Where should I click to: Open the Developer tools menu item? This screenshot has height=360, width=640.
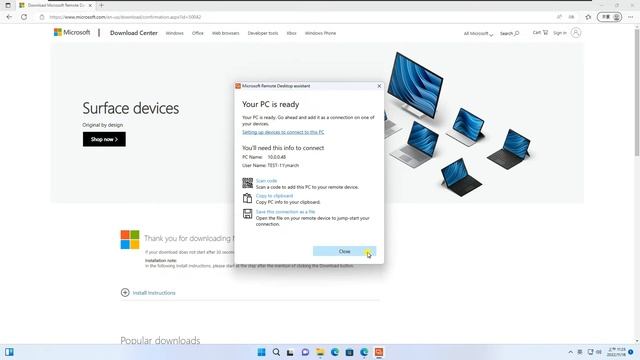point(262,33)
